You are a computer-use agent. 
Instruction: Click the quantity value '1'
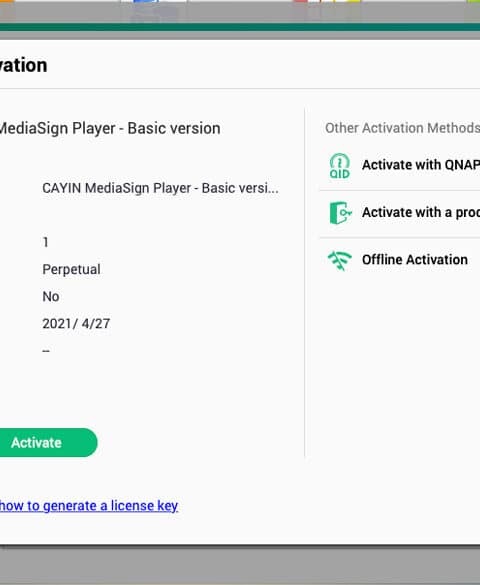[46, 243]
